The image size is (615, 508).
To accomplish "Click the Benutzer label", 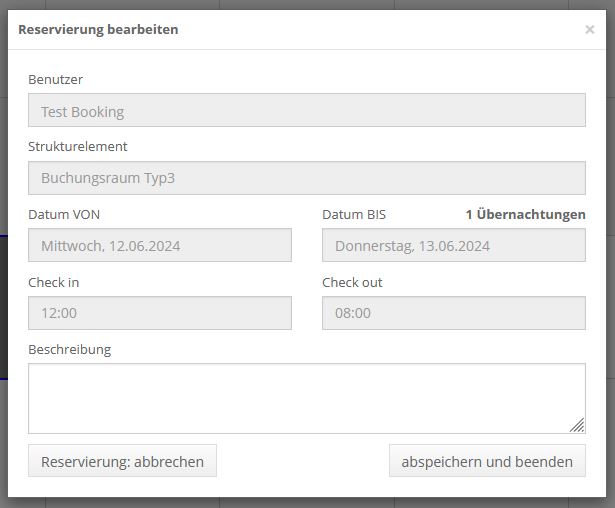I will pos(56,79).
